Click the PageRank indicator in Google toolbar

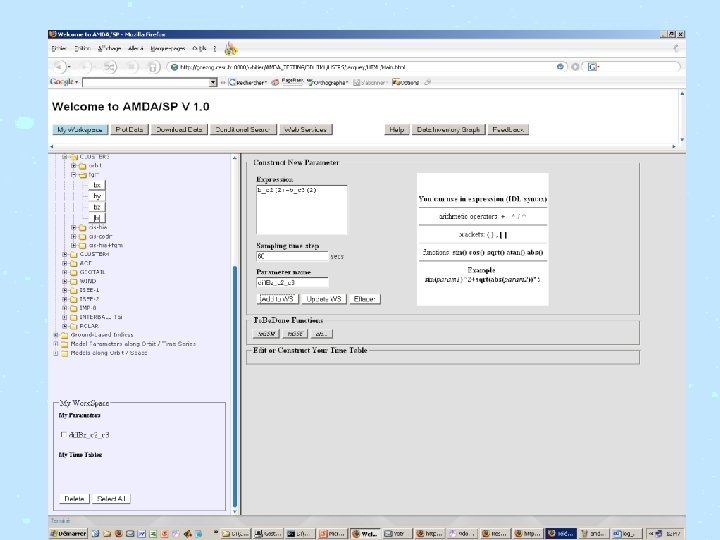pyautogui.click(x=292, y=82)
